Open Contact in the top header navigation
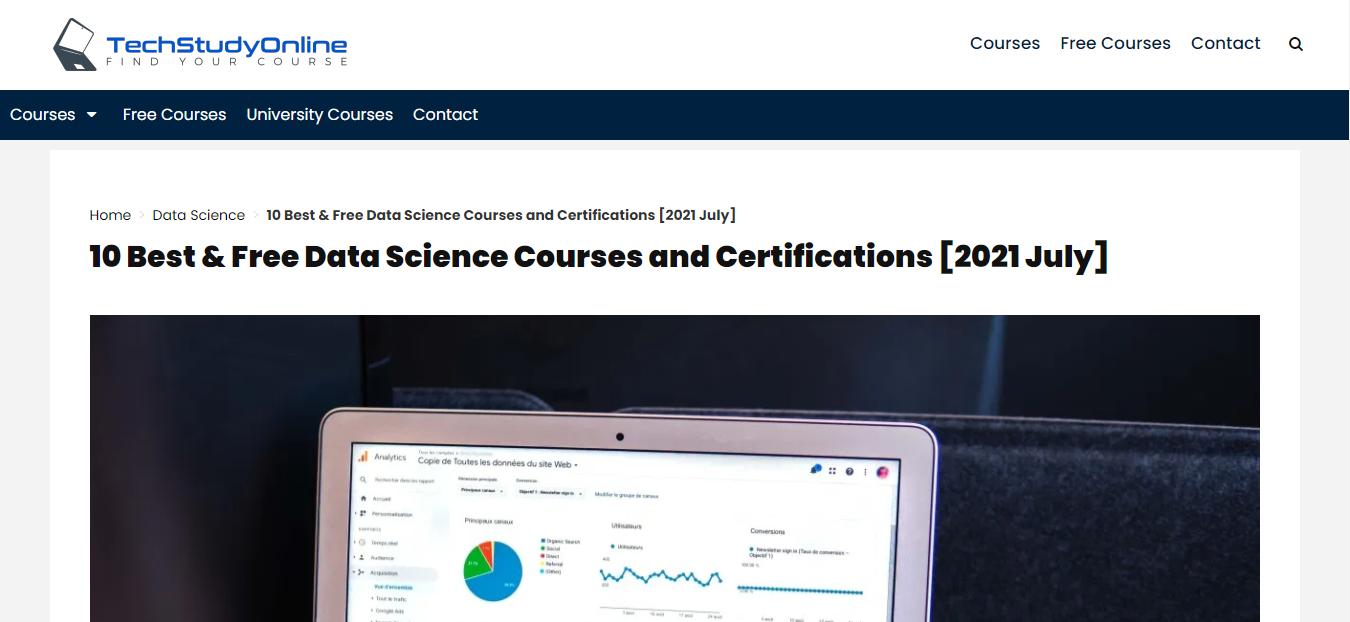 [x=1225, y=43]
